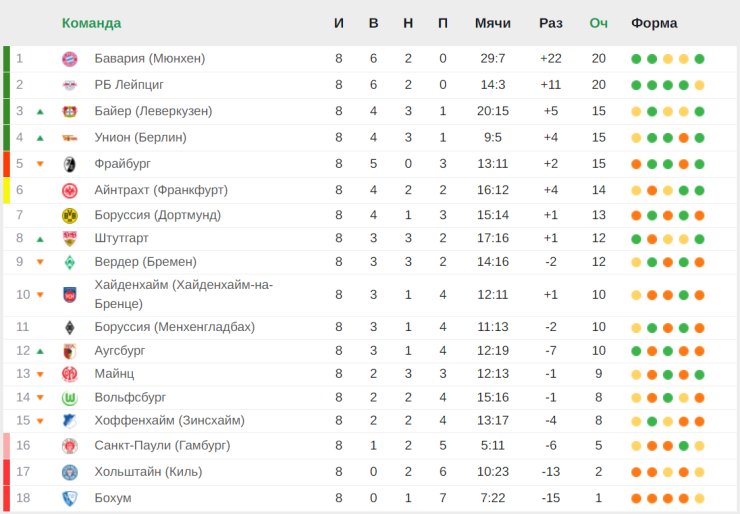Click the Borussia Dortmund BVB logo
This screenshot has height=514, width=740.
70,216
